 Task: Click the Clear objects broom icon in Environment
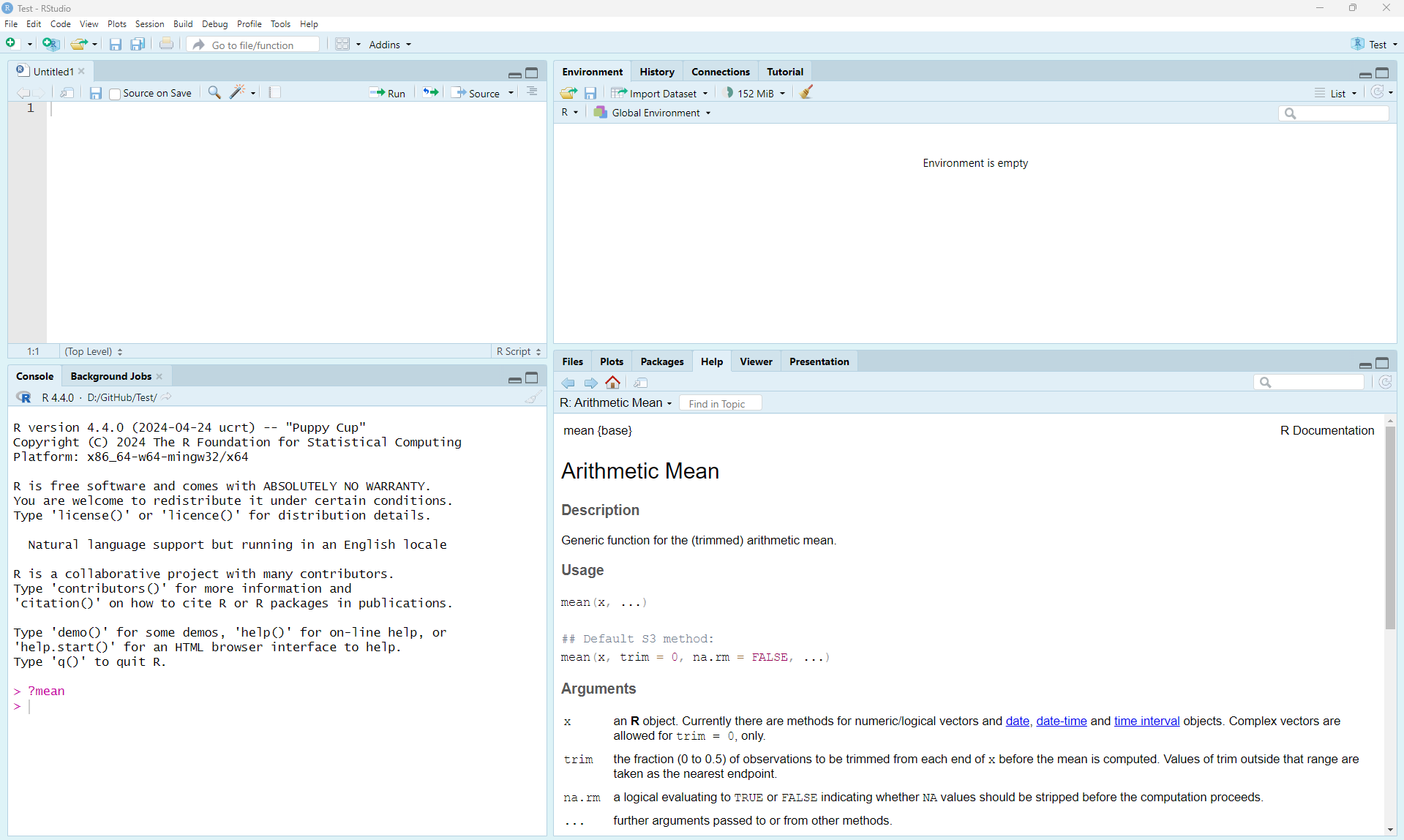click(x=807, y=92)
